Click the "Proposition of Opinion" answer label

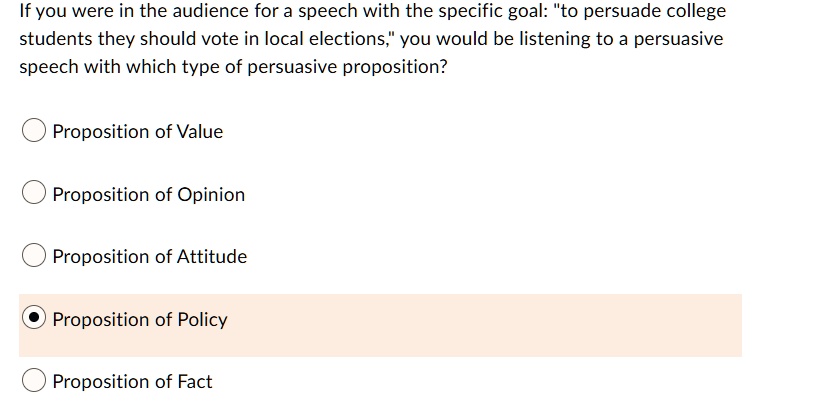click(149, 194)
